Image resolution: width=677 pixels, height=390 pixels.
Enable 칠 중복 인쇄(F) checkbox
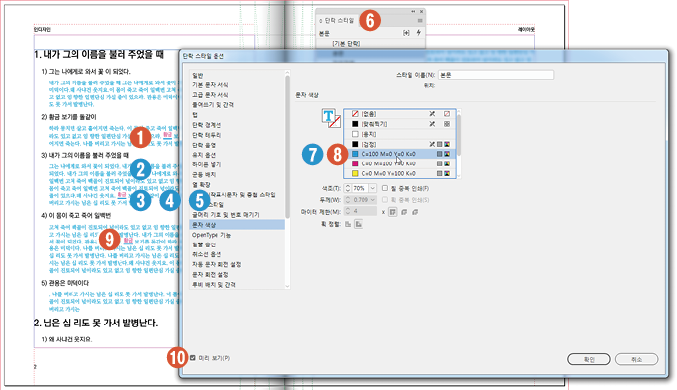(385, 188)
